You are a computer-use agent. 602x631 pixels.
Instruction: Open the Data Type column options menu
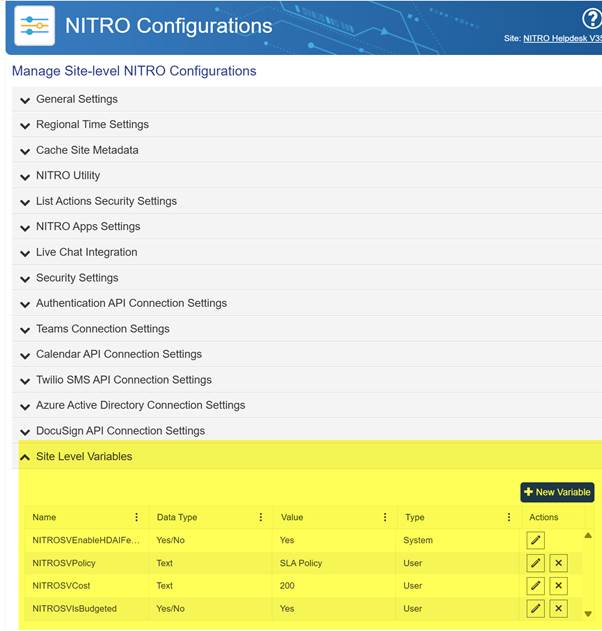tap(261, 517)
